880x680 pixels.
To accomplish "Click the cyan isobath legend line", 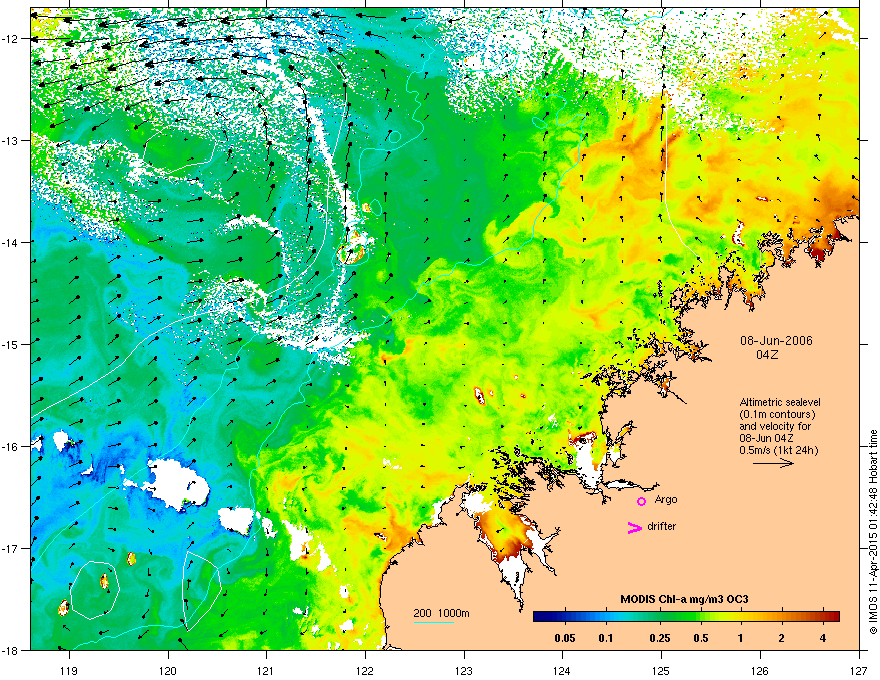I will coord(433,622).
